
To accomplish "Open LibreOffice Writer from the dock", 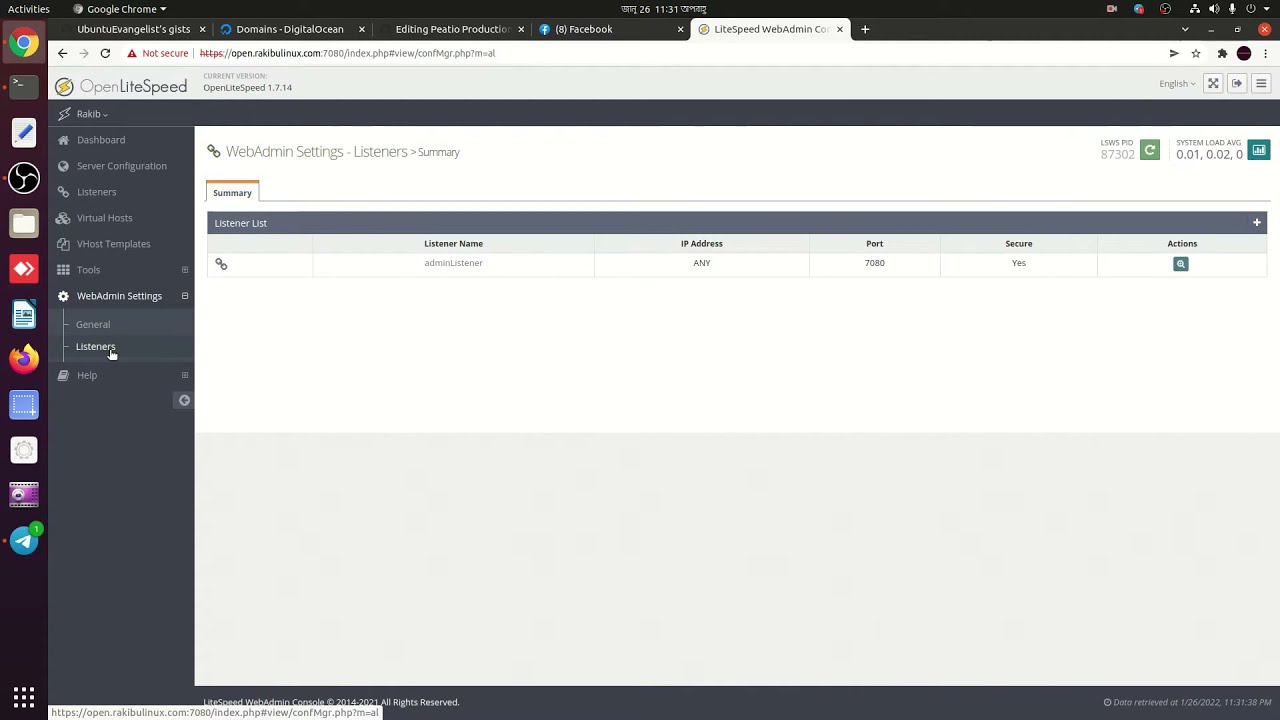I will 24,315.
